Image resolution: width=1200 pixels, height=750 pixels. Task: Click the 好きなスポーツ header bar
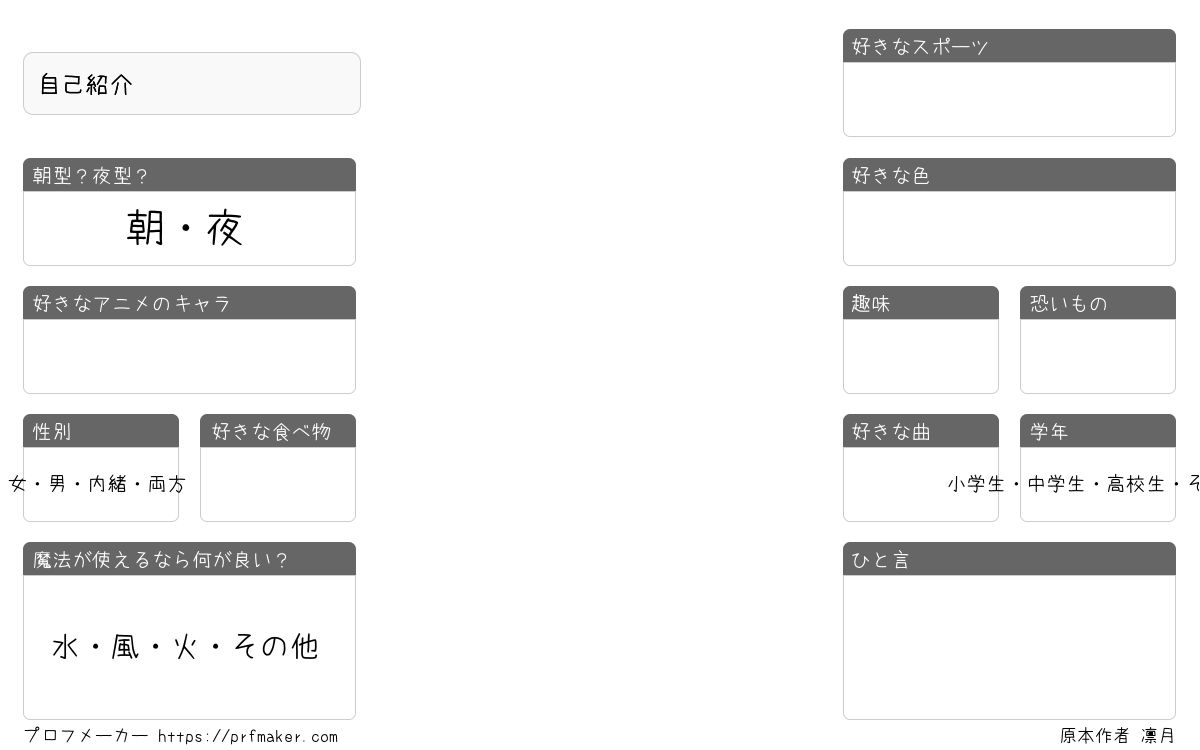[1009, 46]
